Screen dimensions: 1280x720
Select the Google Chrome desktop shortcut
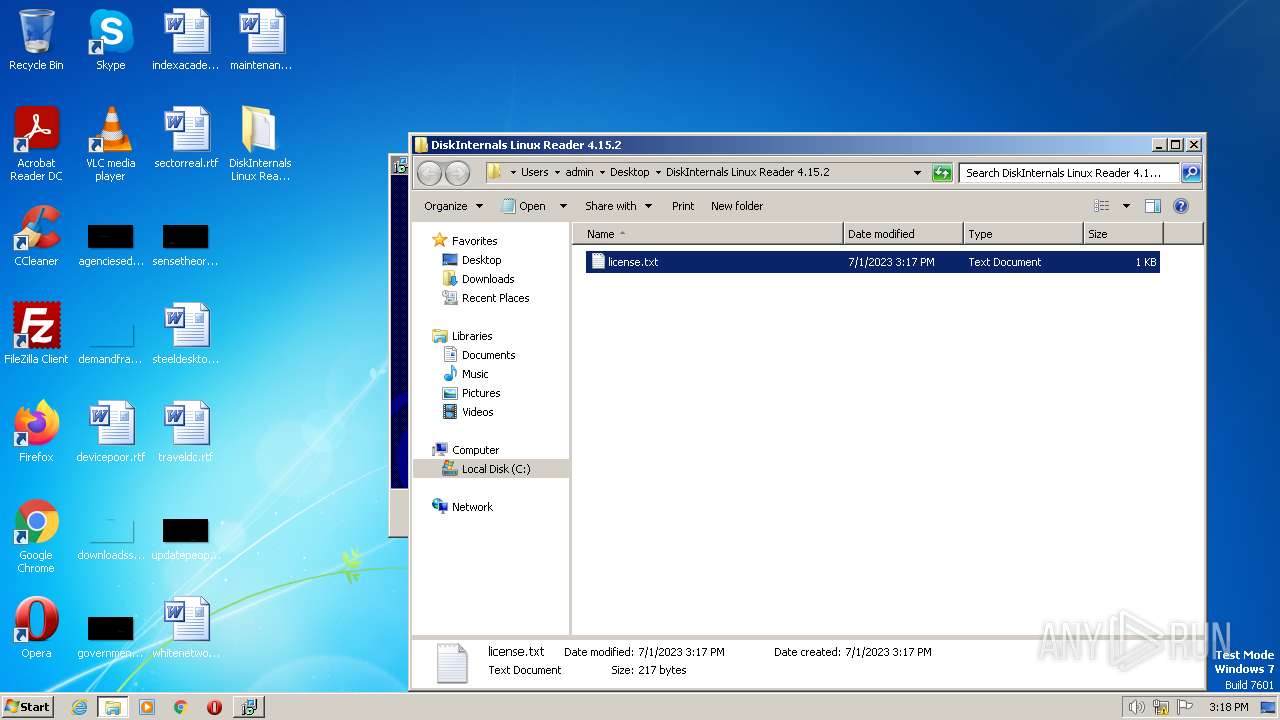tap(36, 536)
